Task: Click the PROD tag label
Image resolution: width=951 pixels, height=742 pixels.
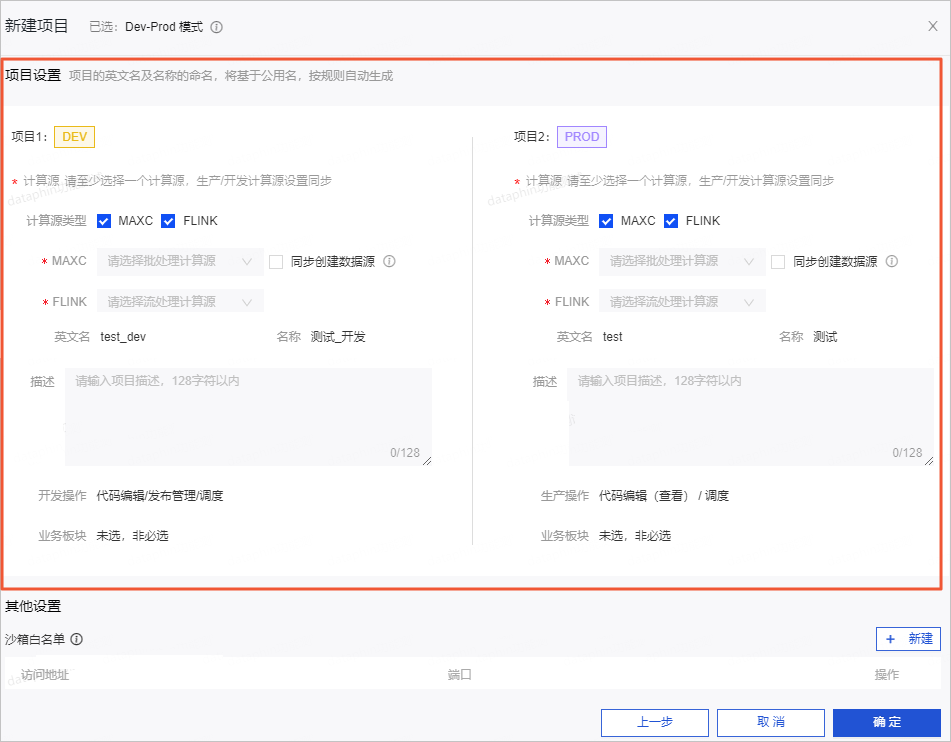Action: pos(582,137)
